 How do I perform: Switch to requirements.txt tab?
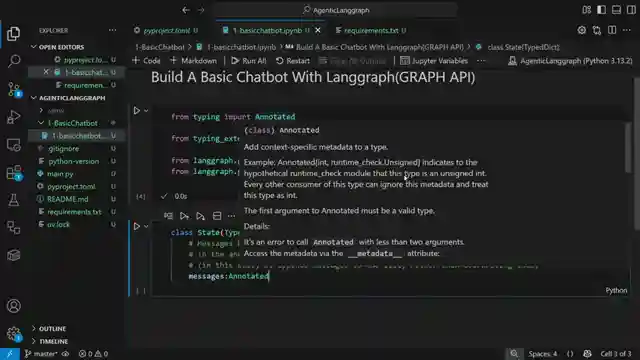coord(371,31)
